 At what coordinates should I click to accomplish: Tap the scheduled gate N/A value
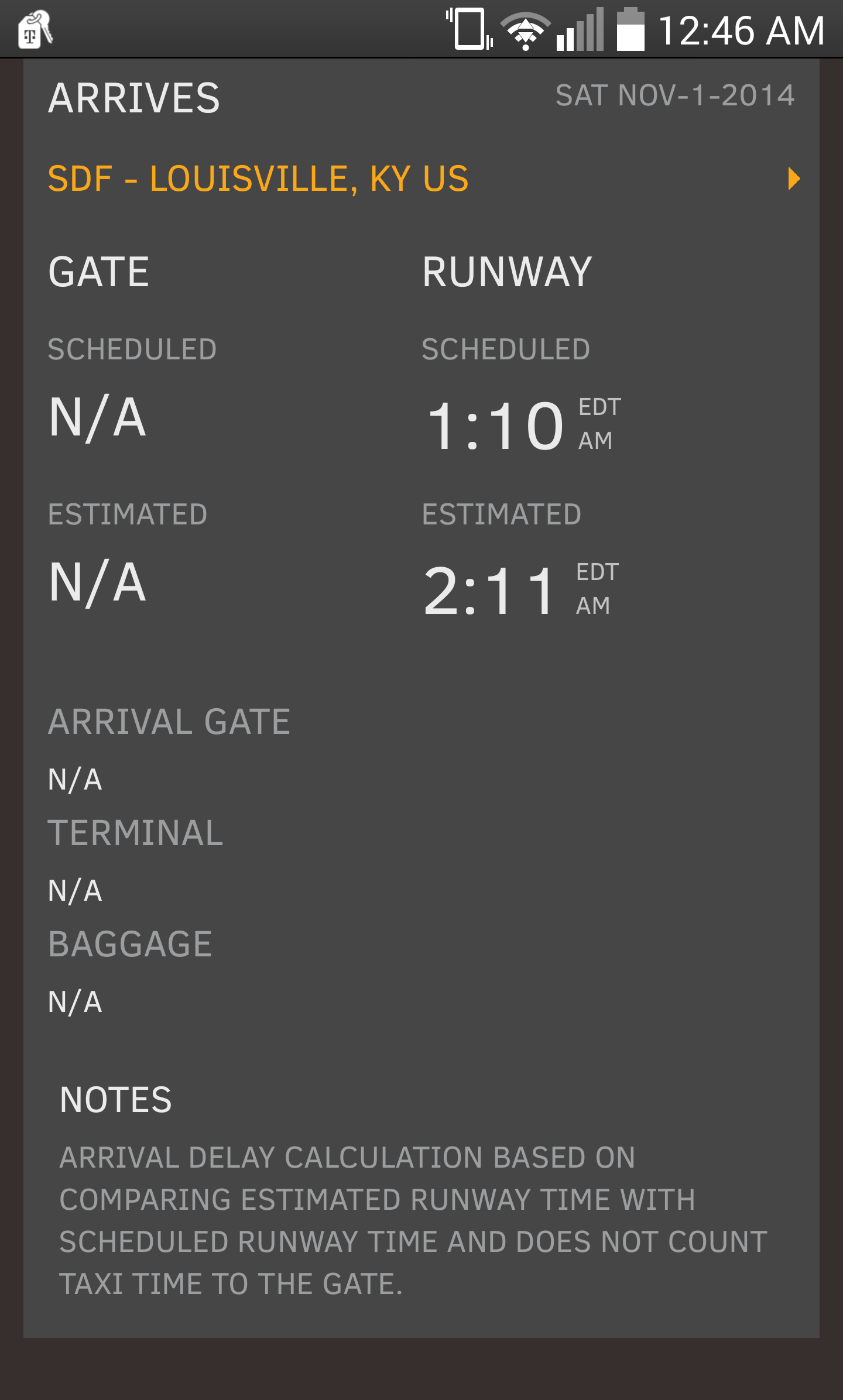[x=97, y=417]
